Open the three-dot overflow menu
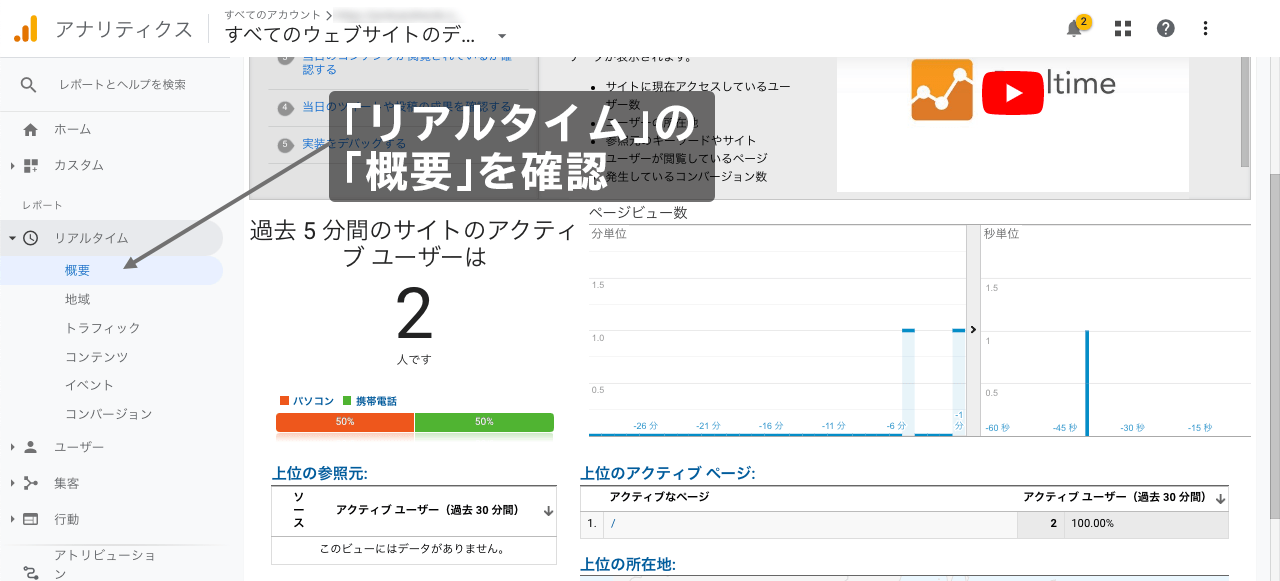 [1204, 29]
